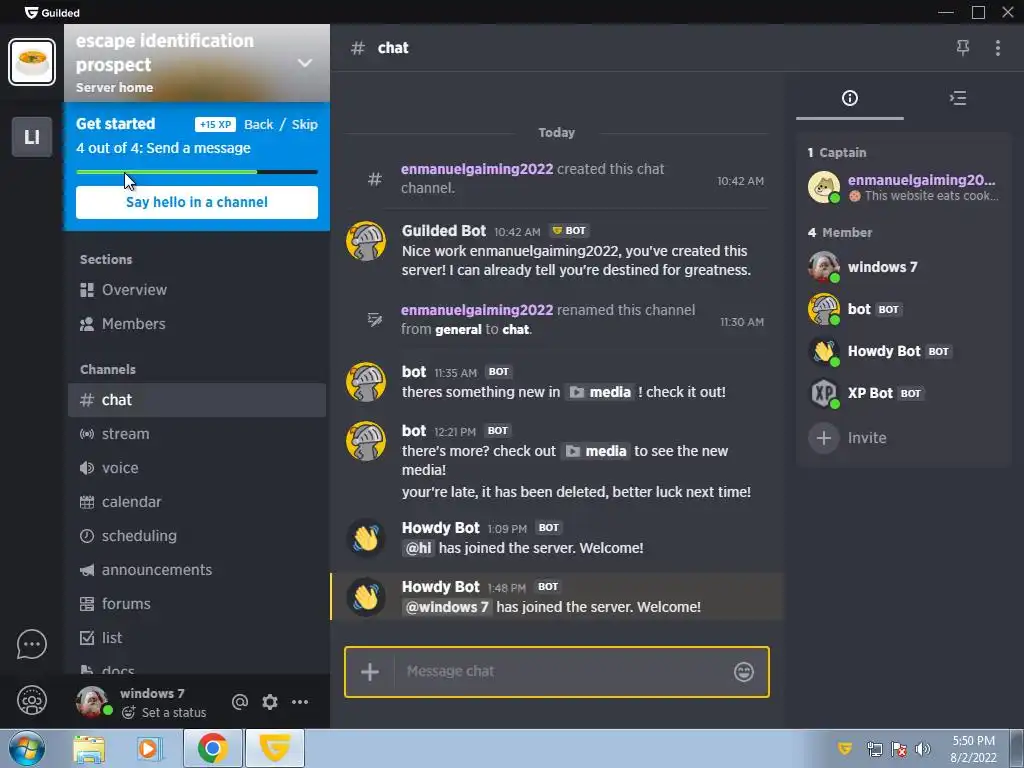Click Skip in Get started panel

[304, 124]
